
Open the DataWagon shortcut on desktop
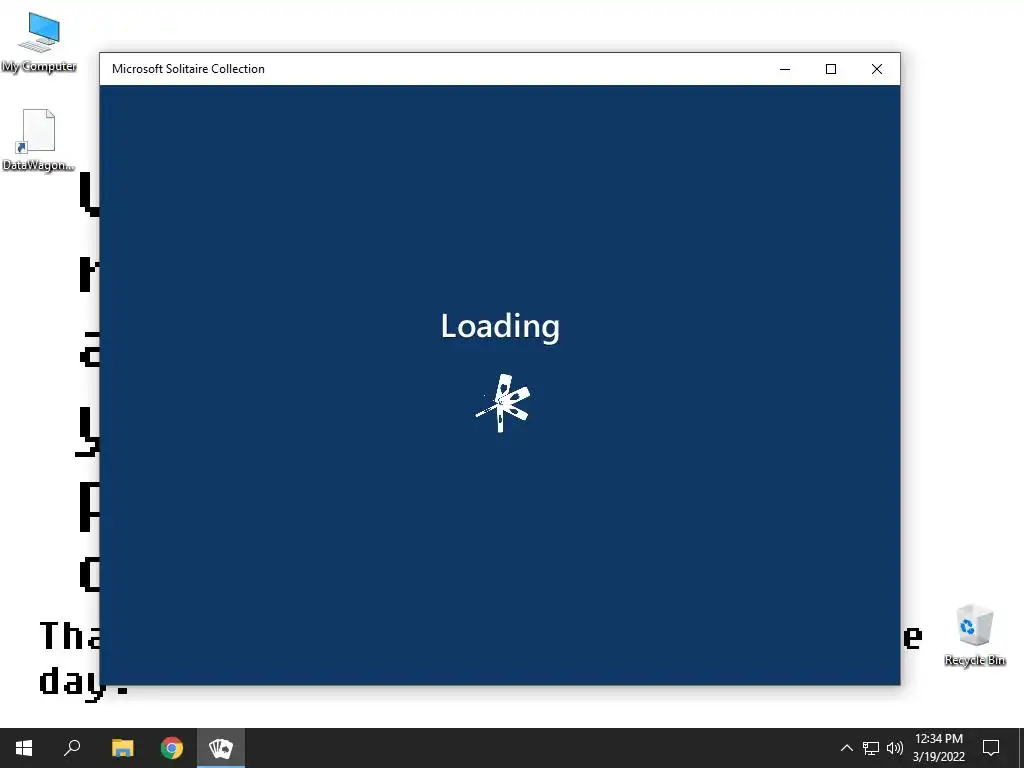pyautogui.click(x=38, y=140)
